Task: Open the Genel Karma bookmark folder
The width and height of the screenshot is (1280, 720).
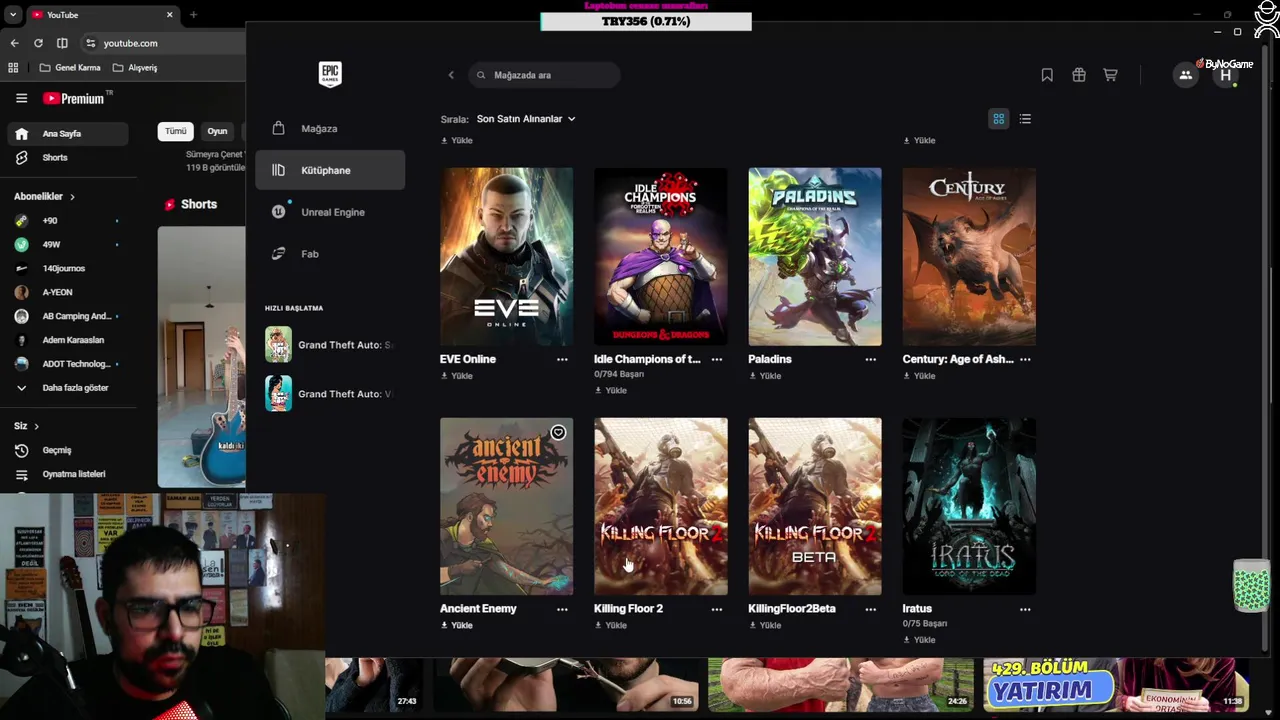Action: pos(70,68)
